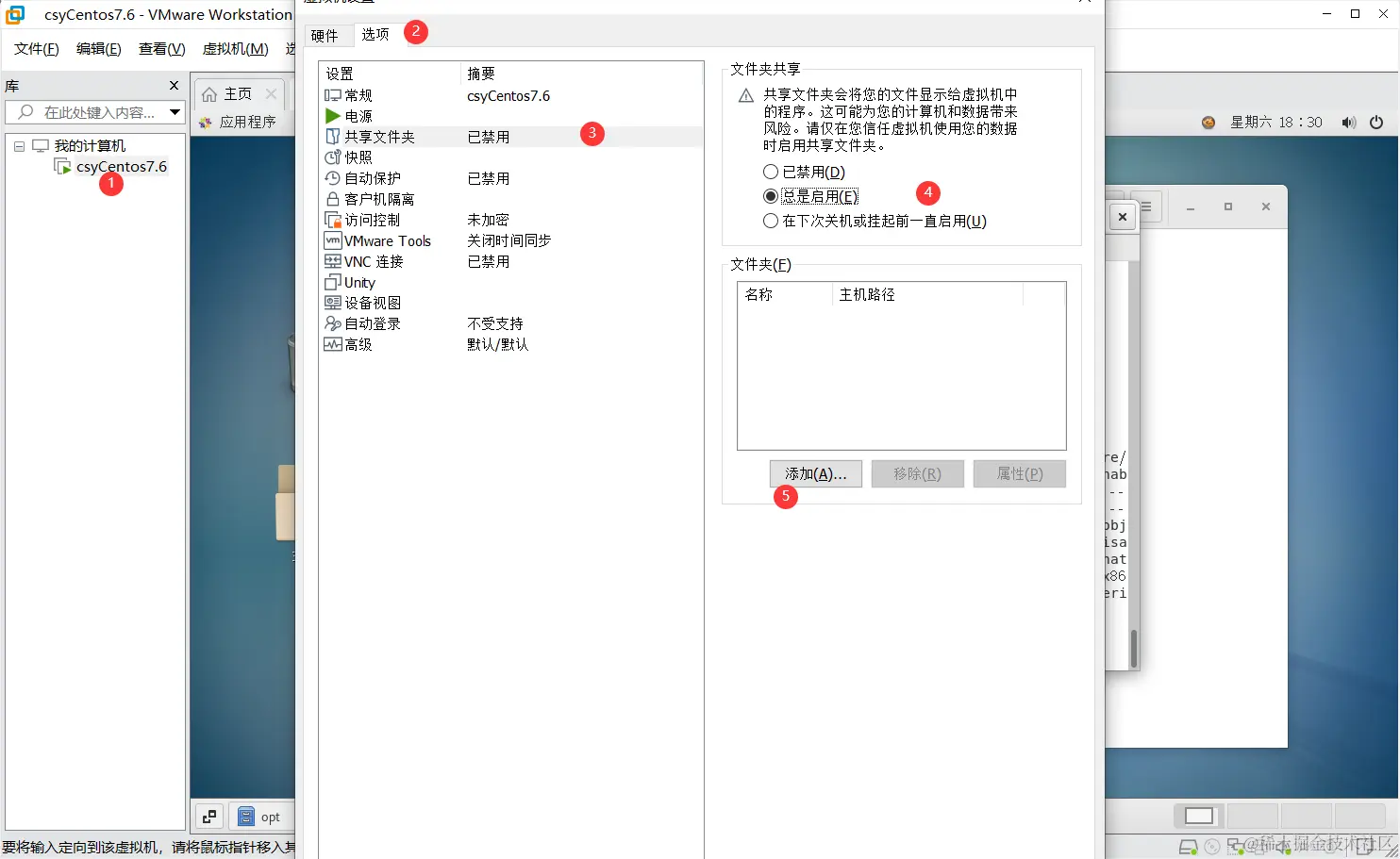Viewport: 1400px width, 859px height.
Task: Click the Guest Isolation (客户机隔离) lock icon
Action: click(x=332, y=199)
